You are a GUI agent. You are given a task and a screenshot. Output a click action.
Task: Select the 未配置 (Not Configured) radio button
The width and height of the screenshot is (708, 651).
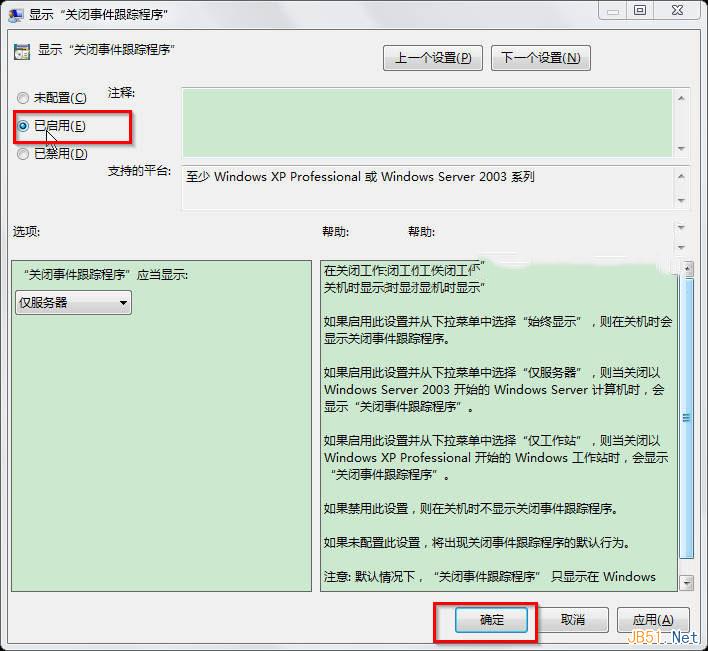click(x=23, y=98)
